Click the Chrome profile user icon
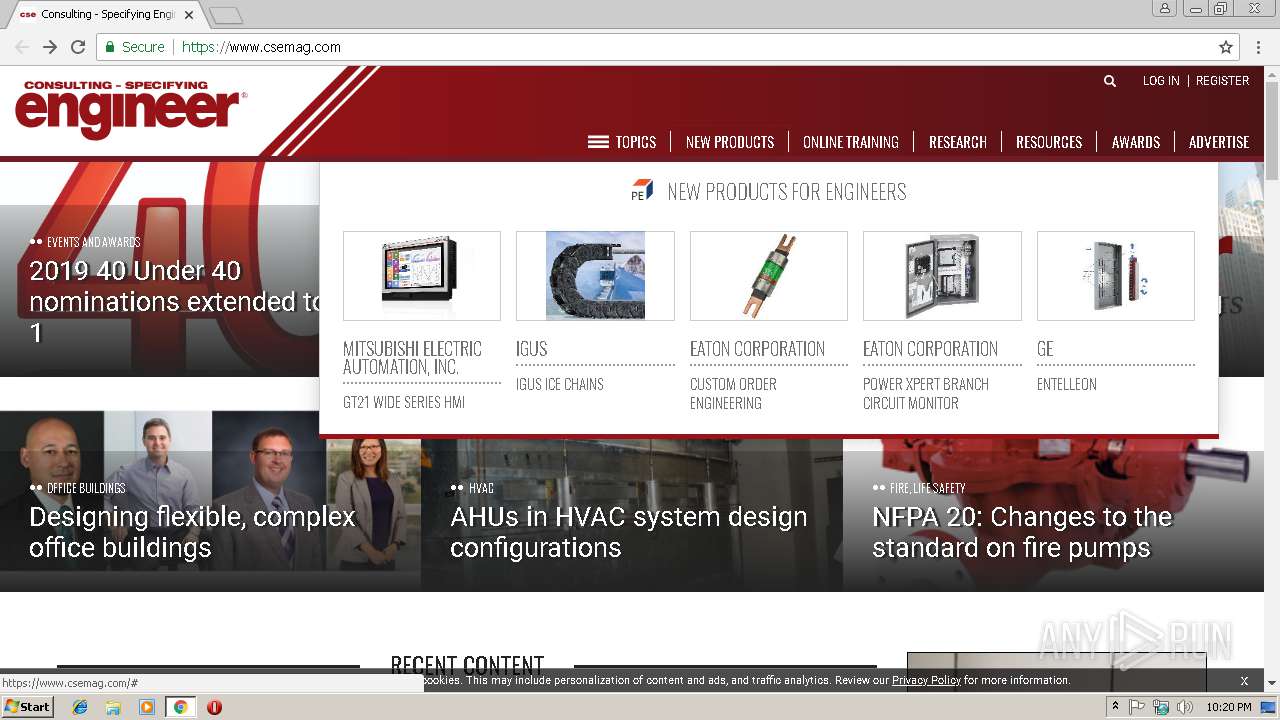1280x720 pixels. (x=1165, y=8)
